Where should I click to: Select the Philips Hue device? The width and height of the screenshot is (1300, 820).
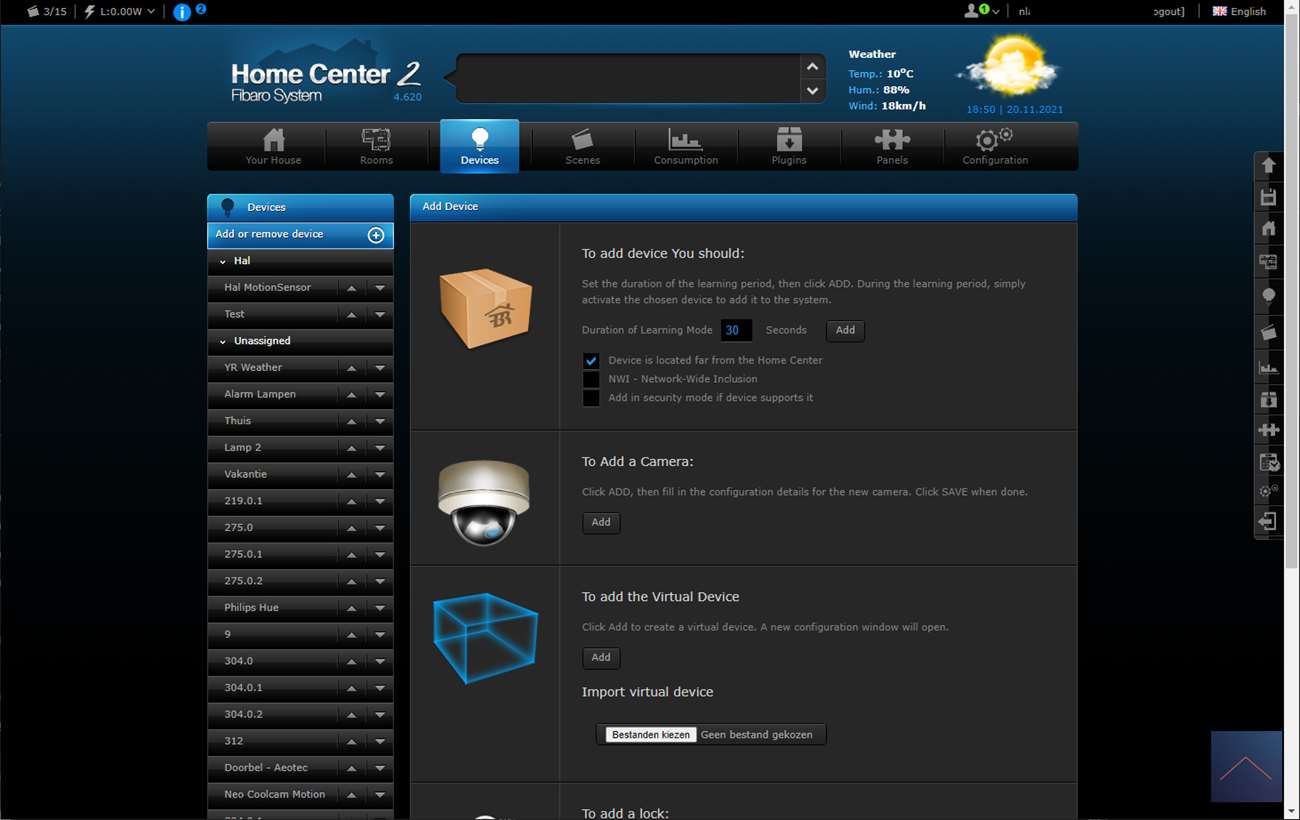point(251,608)
